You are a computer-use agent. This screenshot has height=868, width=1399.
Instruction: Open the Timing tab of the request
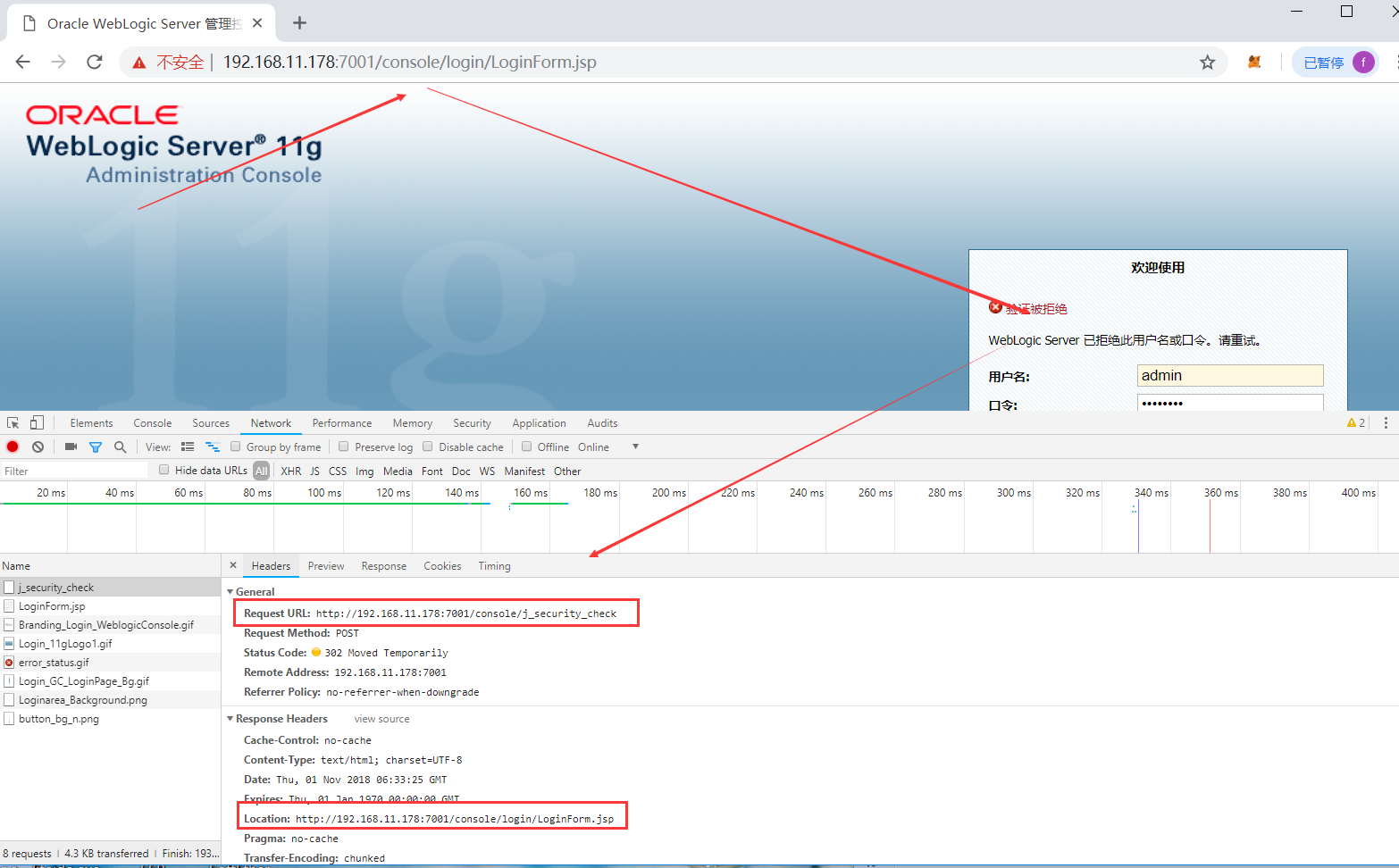pos(494,566)
